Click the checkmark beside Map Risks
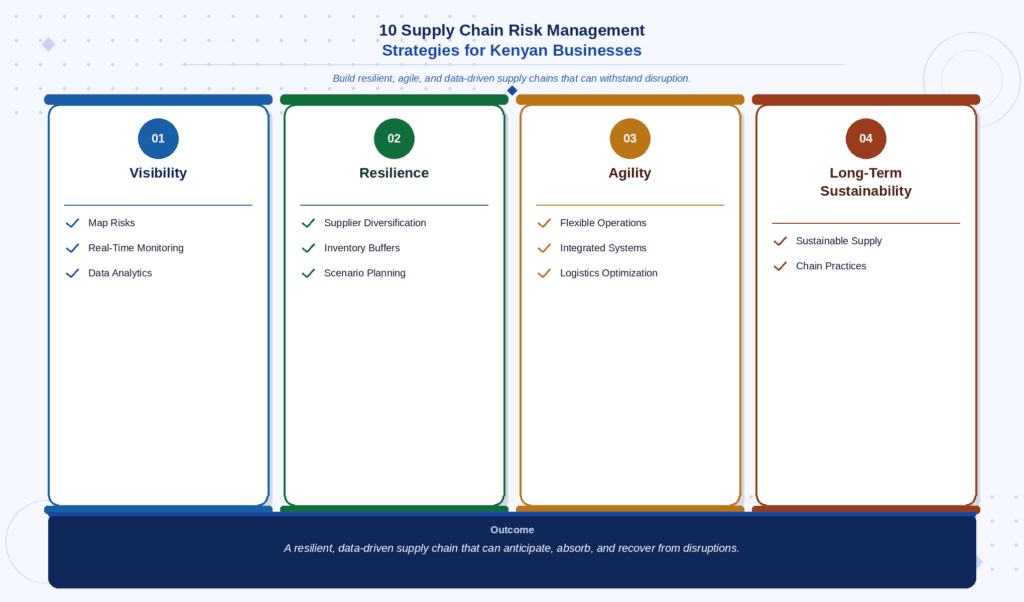This screenshot has height=602, width=1024. (x=72, y=223)
